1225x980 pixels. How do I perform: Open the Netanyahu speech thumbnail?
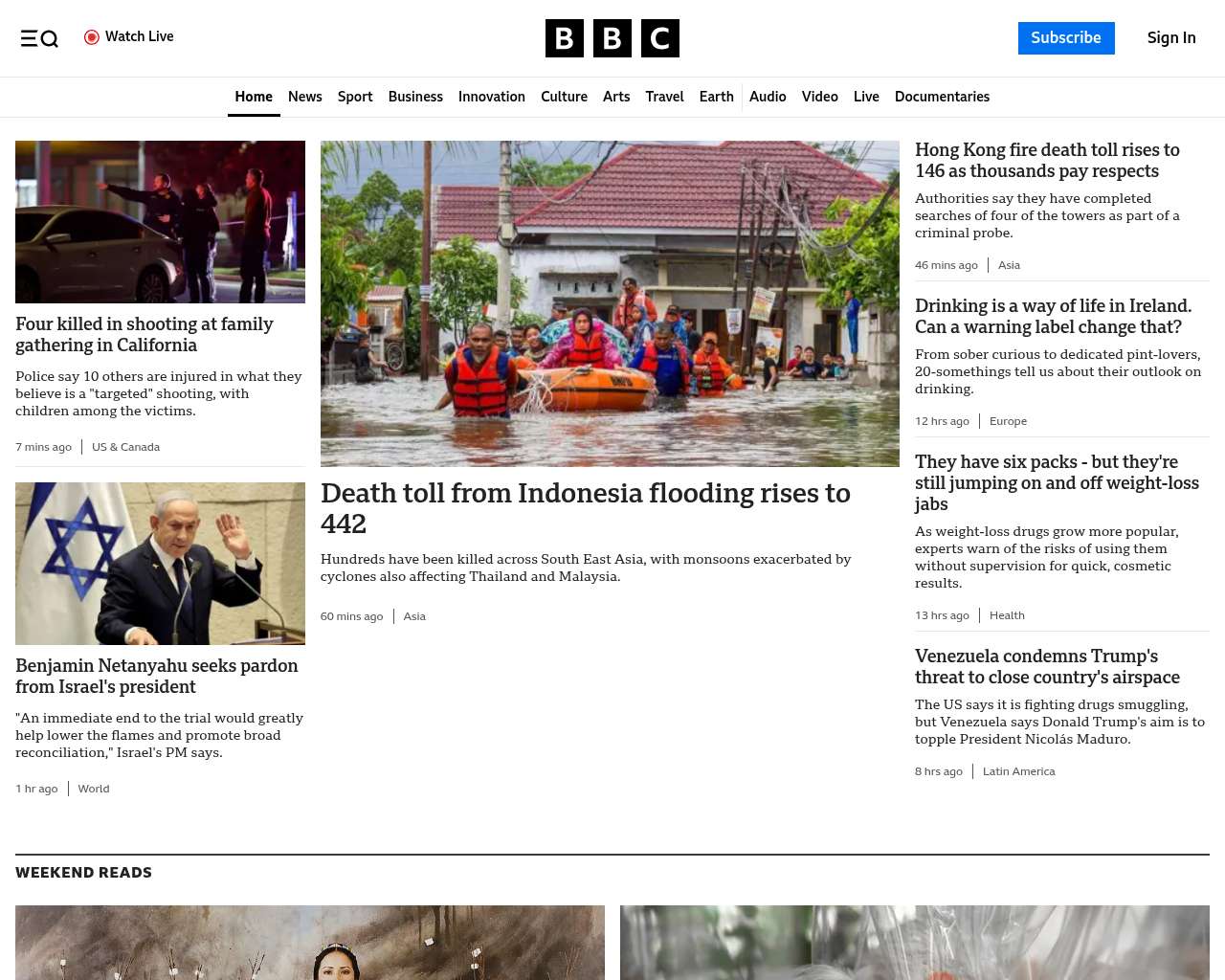pos(160,563)
